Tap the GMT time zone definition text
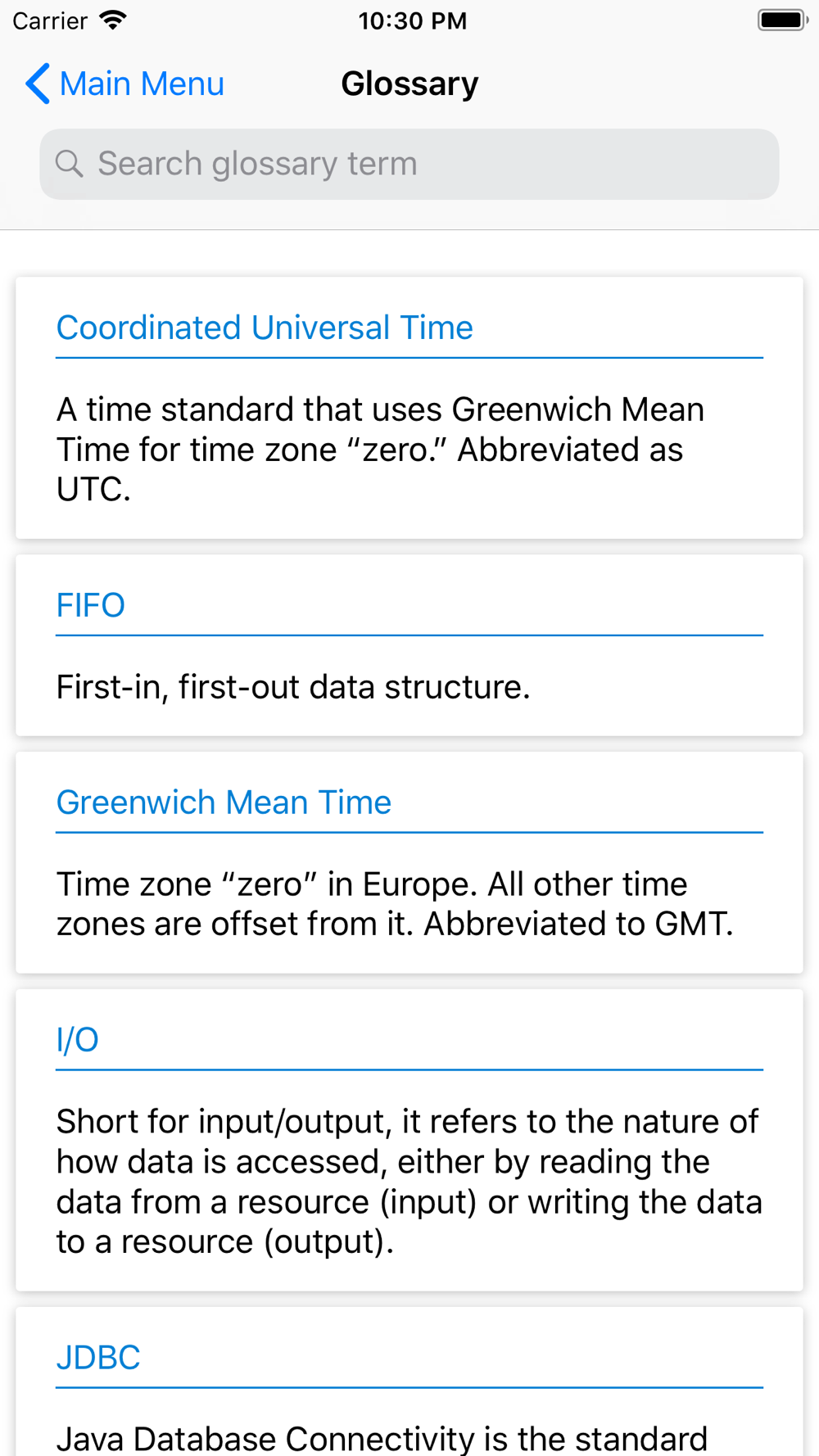The width and height of the screenshot is (819, 1456). (x=395, y=904)
